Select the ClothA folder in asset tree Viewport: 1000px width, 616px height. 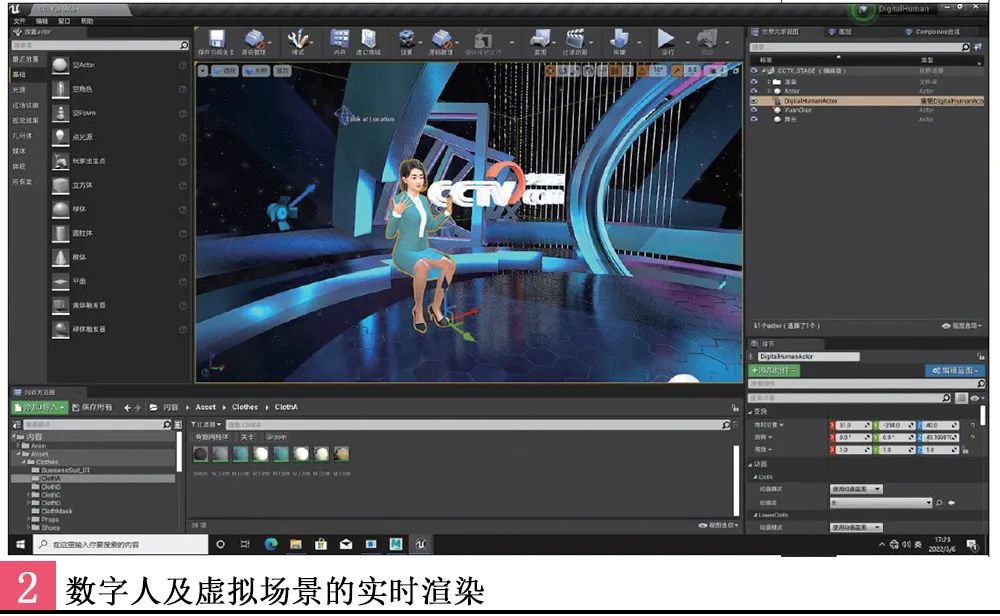pyautogui.click(x=50, y=478)
